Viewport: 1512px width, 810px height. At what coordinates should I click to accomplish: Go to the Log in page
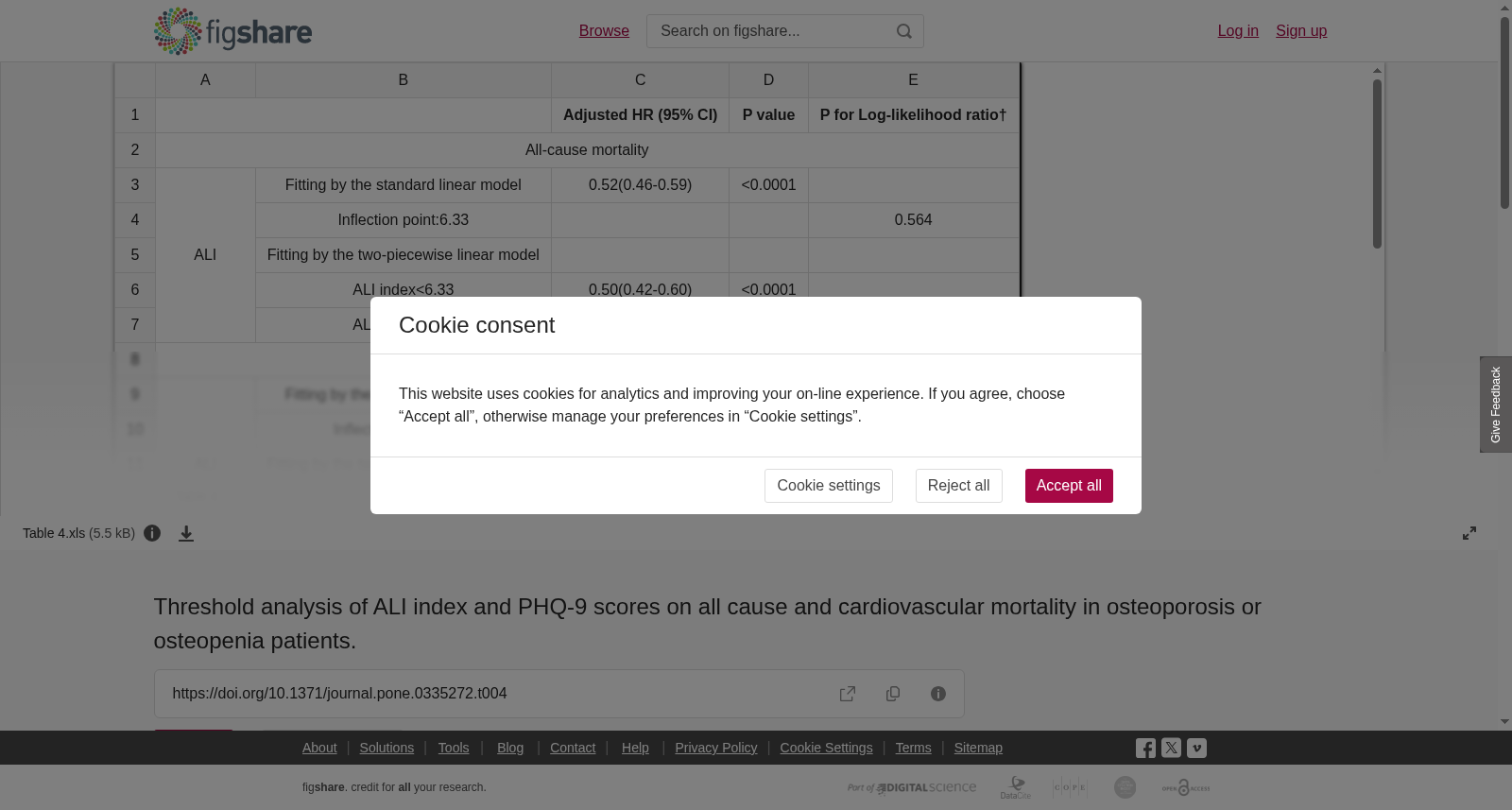coord(1238,31)
